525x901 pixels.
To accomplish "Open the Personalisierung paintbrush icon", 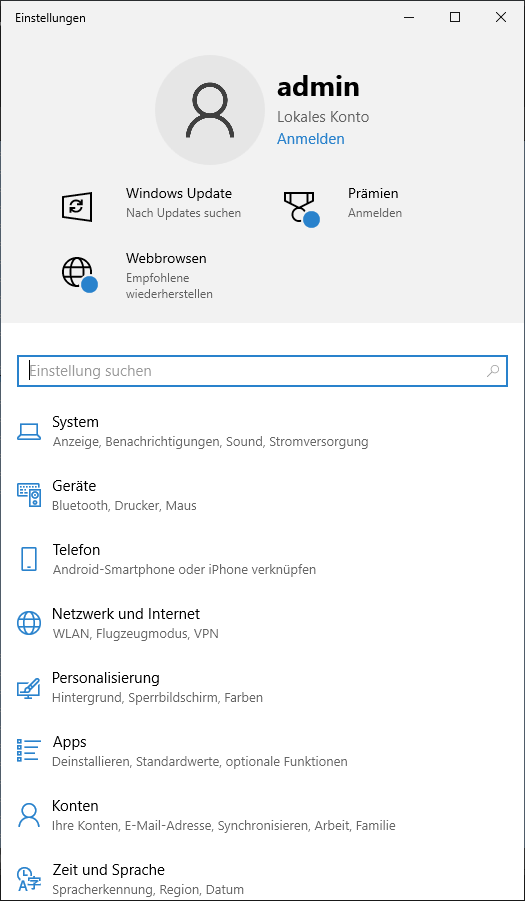I will click(29, 687).
